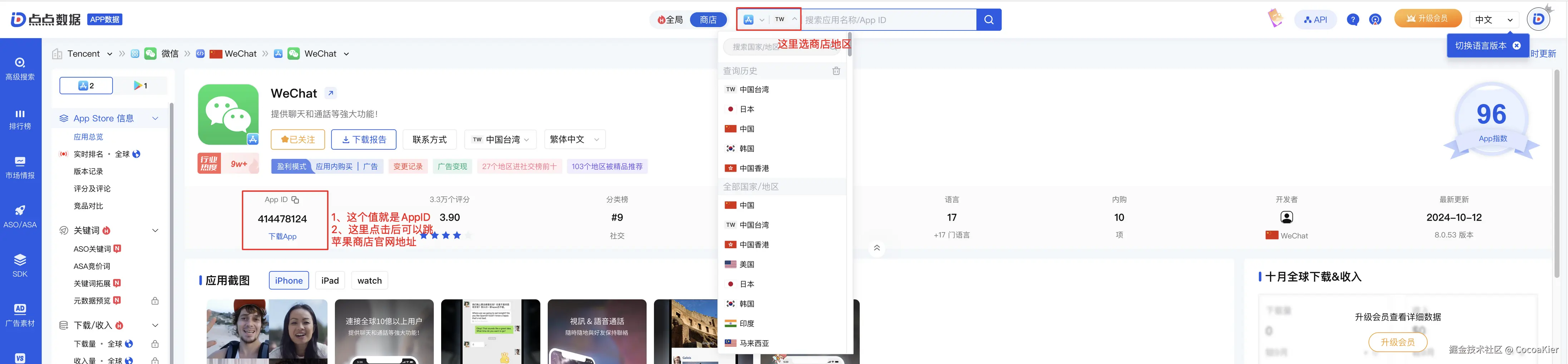Collapse the App Store 信息 section
The height and width of the screenshot is (364, 1568).
tap(155, 118)
